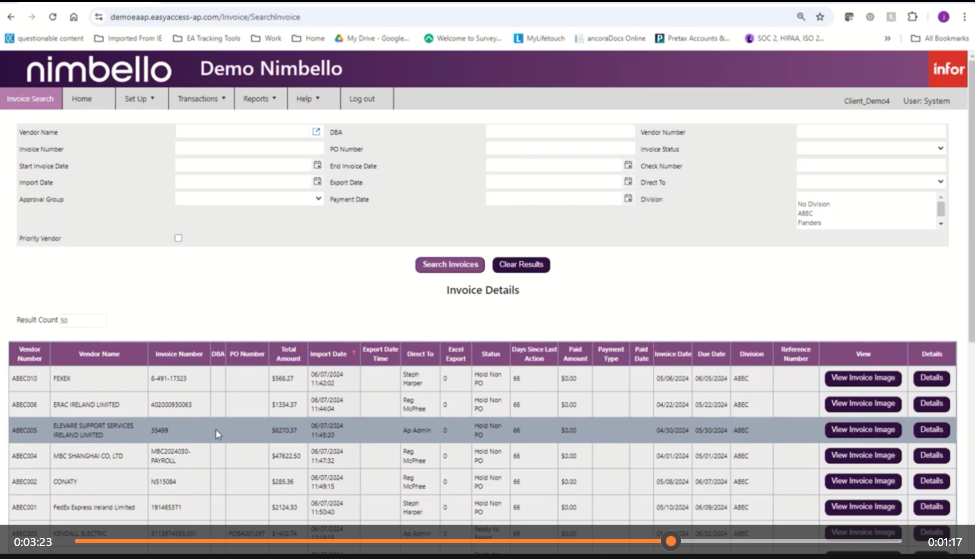Screen dimensions: 975x559
Task: Open calendar for Export Date
Action: click(628, 181)
